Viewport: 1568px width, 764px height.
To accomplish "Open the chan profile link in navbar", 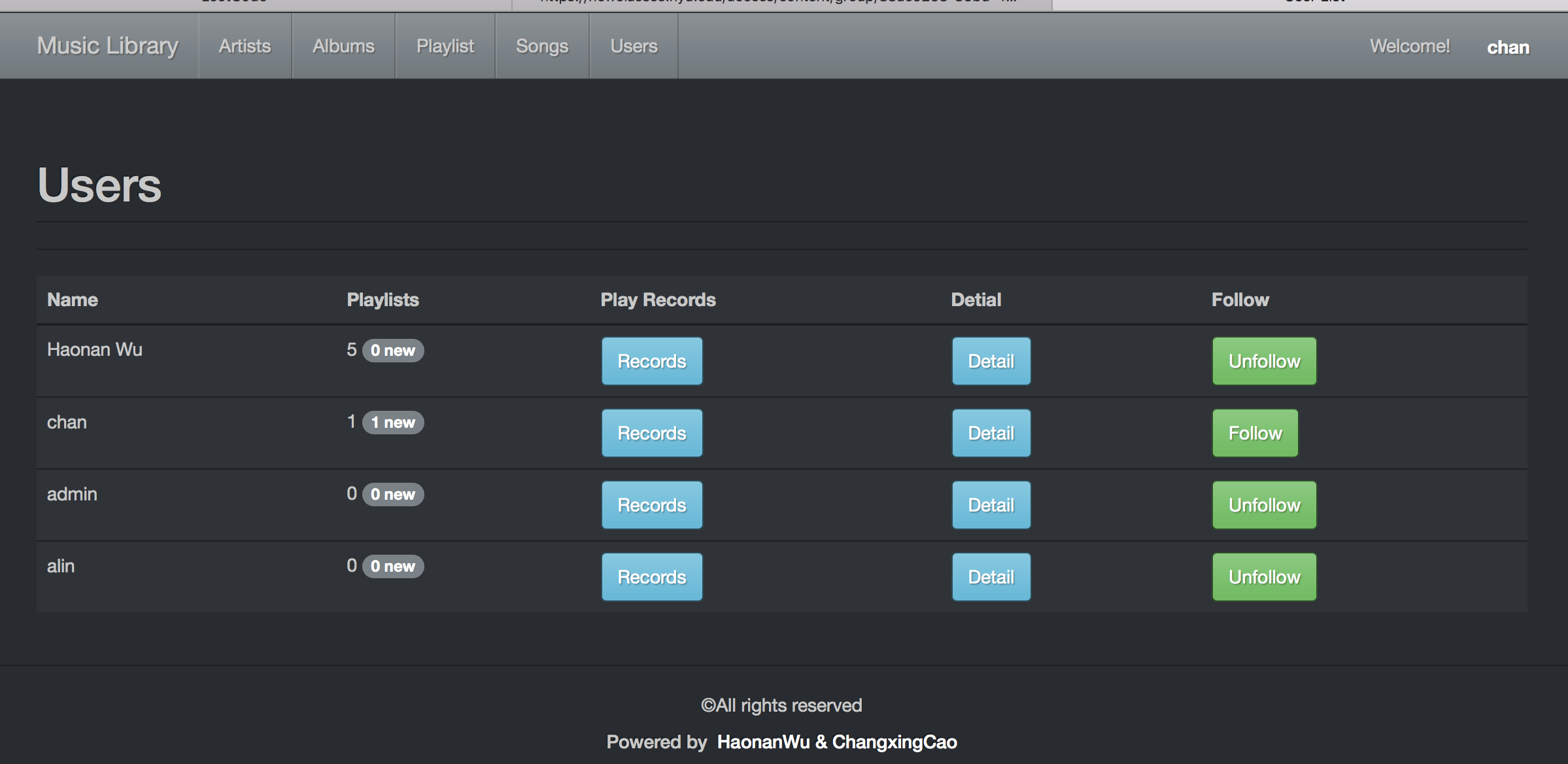I will click(x=1507, y=48).
